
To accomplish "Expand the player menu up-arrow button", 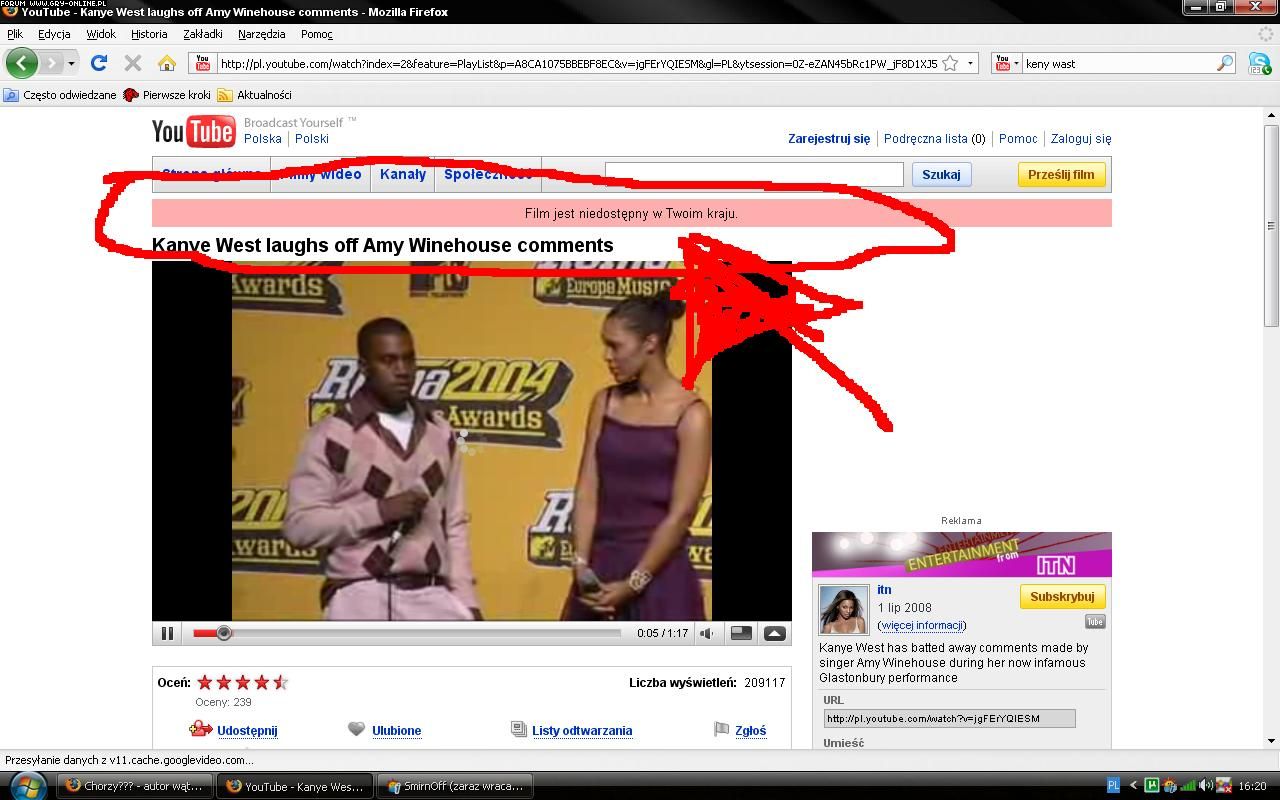I will click(775, 633).
